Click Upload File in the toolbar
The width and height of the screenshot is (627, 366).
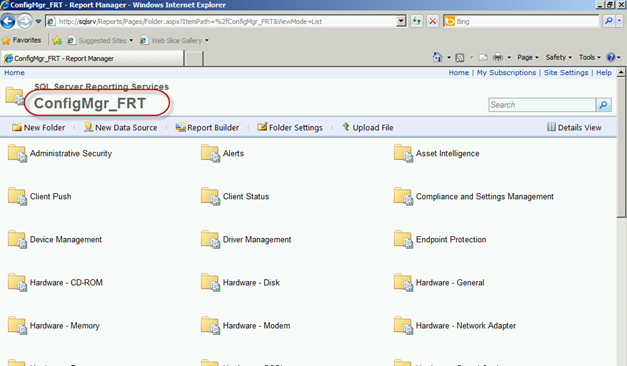tap(367, 128)
